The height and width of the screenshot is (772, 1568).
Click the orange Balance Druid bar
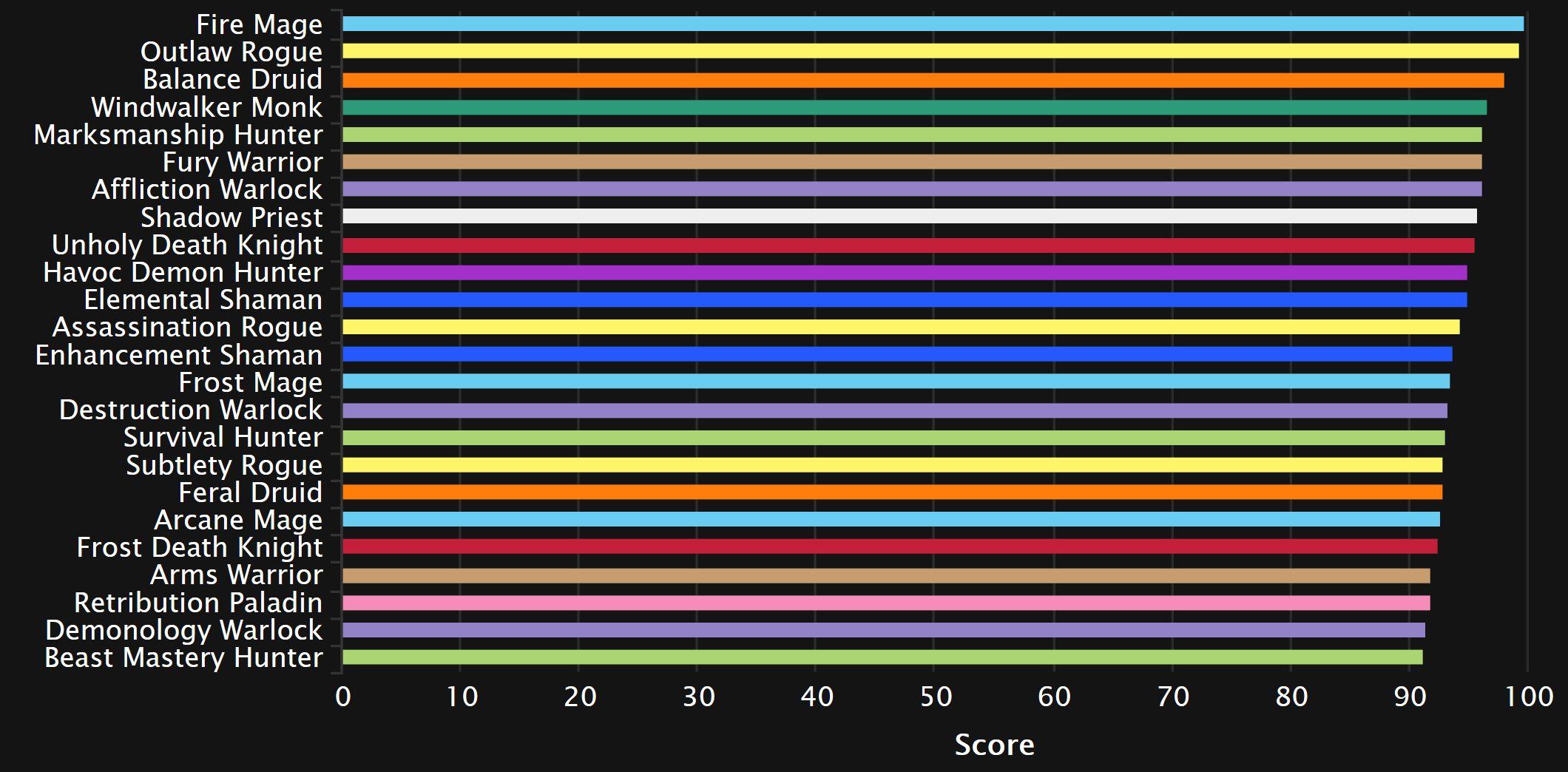(924, 80)
